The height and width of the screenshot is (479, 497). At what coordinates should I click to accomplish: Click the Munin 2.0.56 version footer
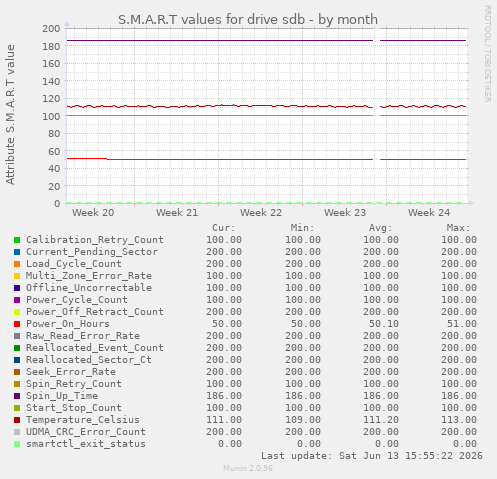point(248,468)
